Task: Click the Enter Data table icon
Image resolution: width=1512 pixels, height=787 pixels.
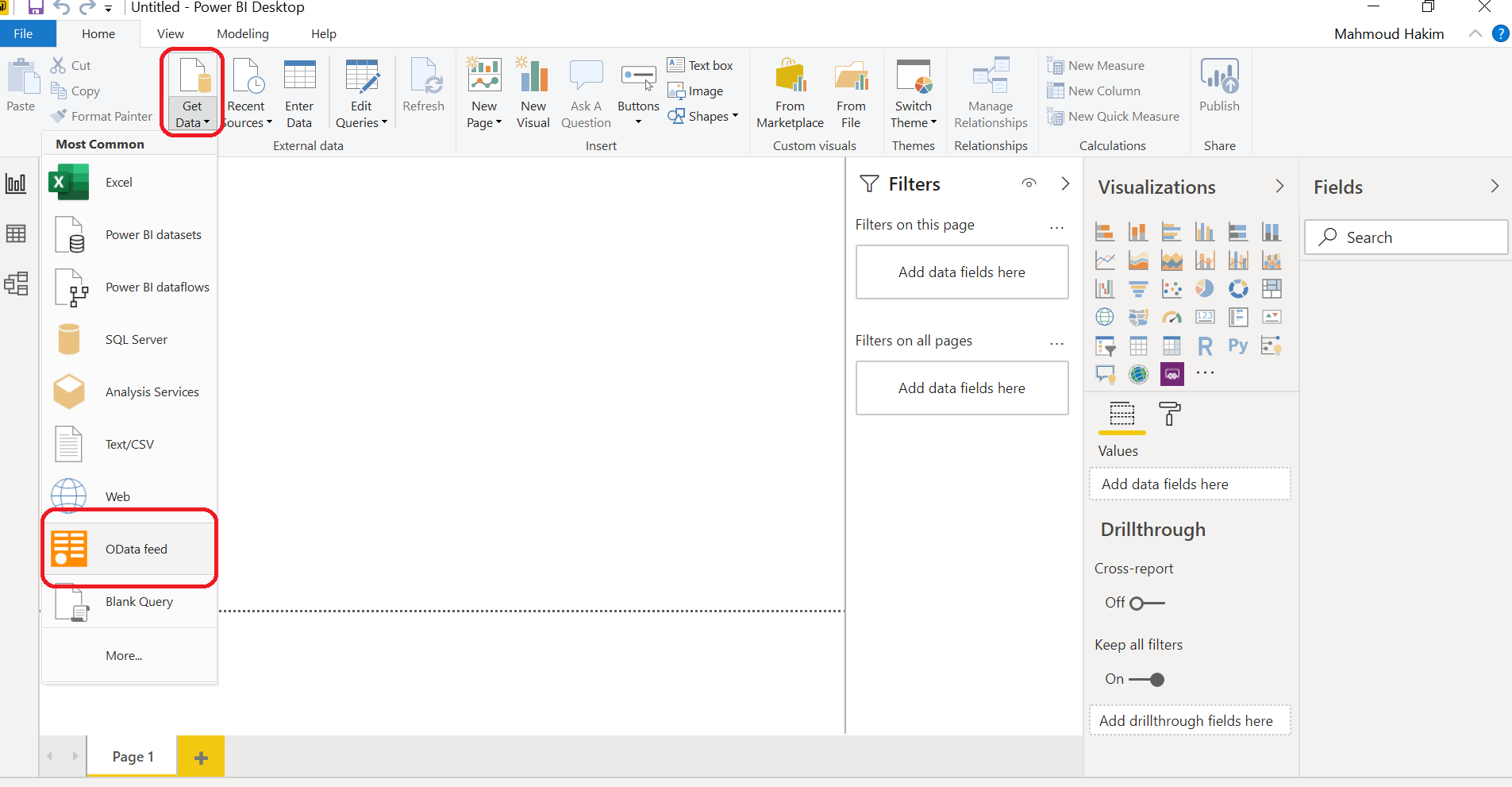Action: 299,76
